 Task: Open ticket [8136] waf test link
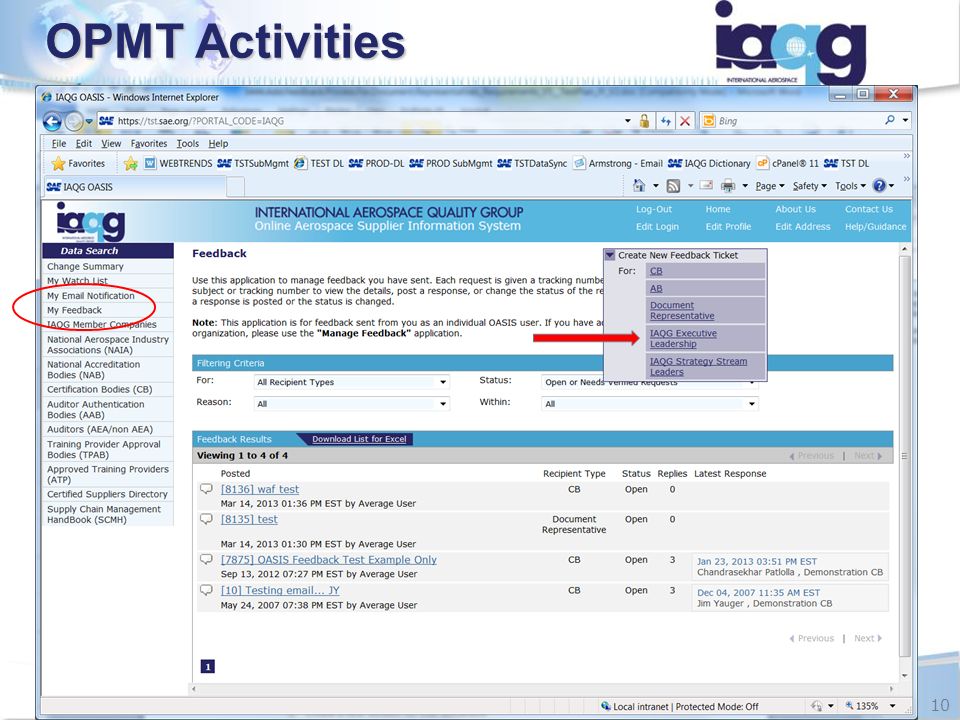[260, 489]
